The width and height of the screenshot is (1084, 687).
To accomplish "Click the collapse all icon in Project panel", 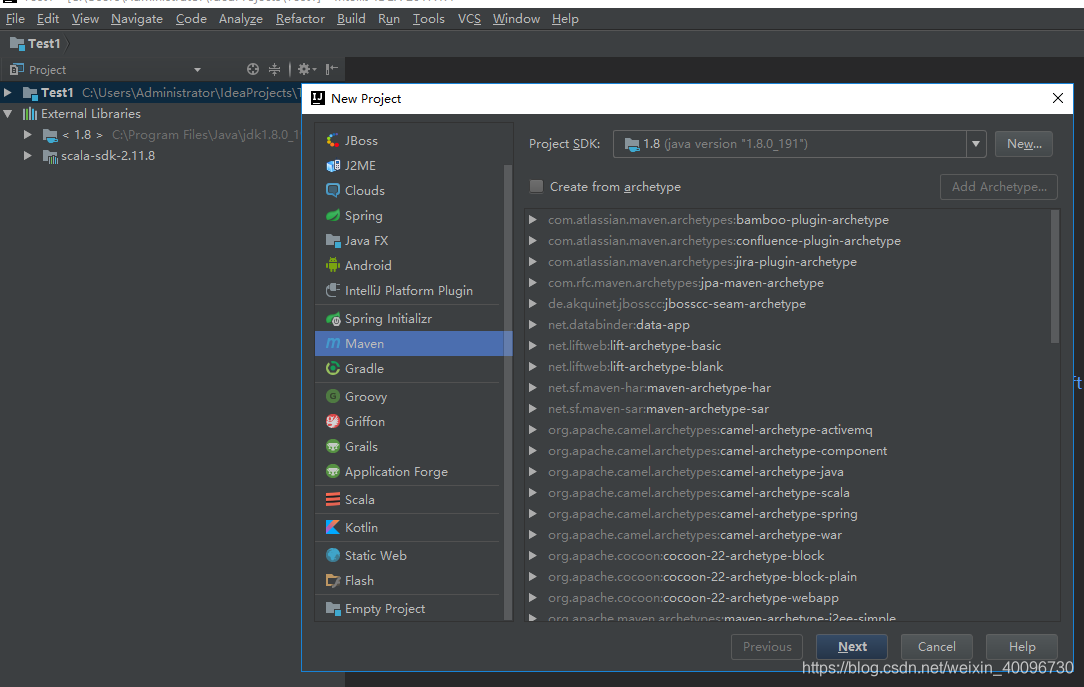I will pyautogui.click(x=274, y=69).
